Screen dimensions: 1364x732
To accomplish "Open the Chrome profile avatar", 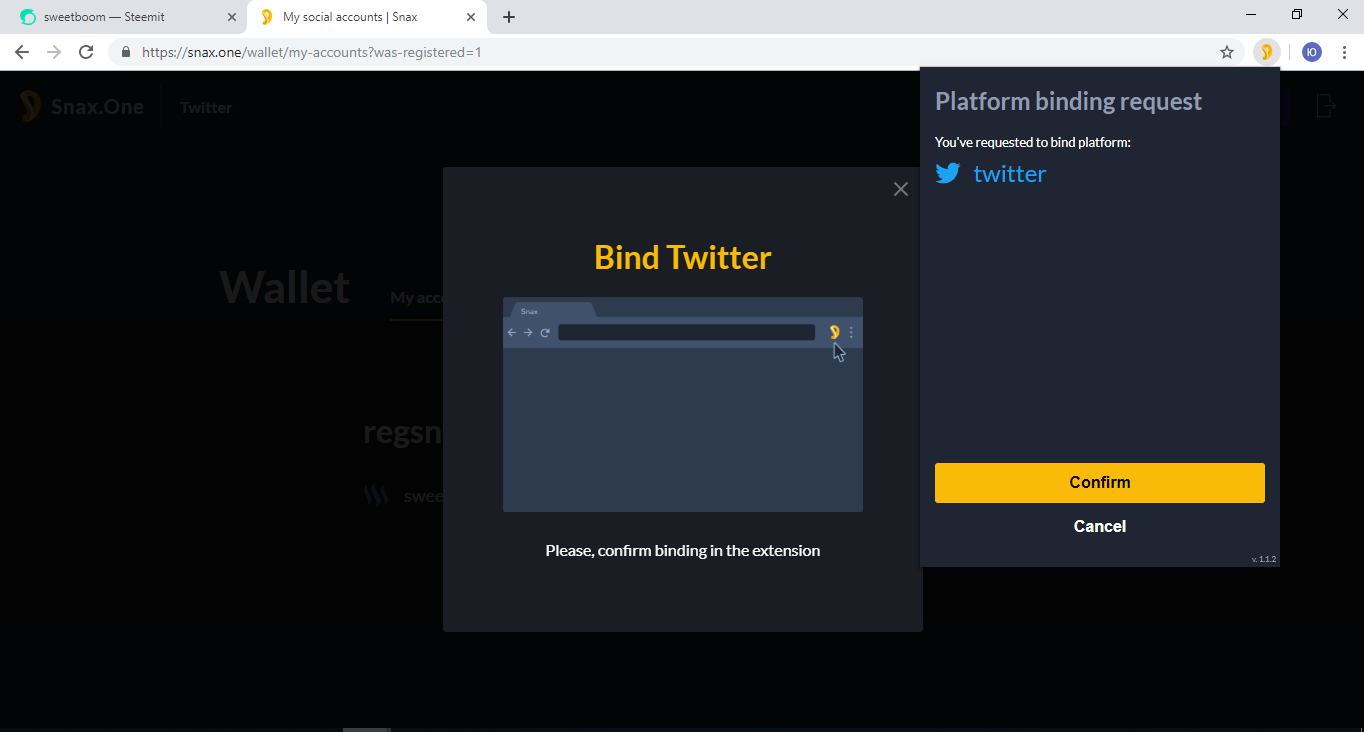I will [1312, 52].
